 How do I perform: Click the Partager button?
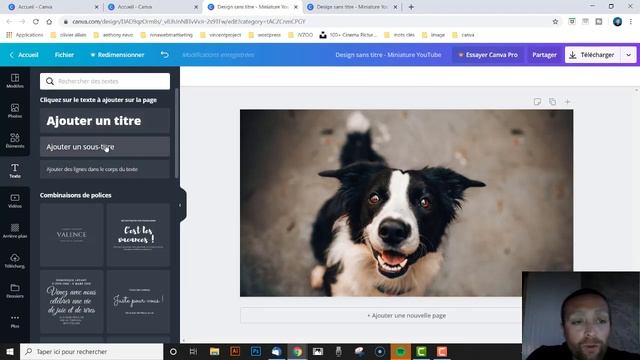click(544, 55)
